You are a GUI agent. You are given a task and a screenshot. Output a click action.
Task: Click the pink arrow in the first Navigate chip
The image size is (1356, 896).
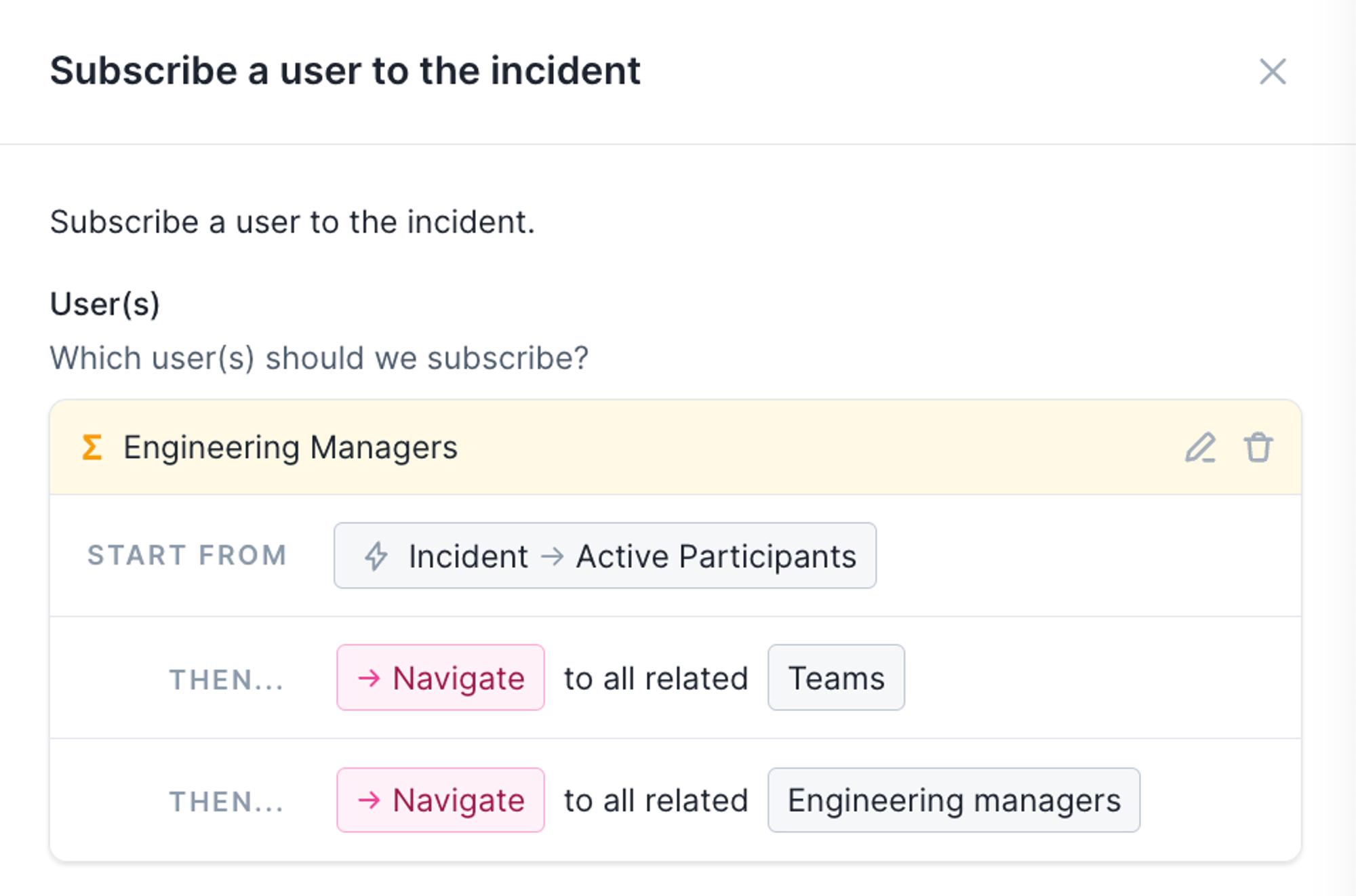(x=370, y=678)
